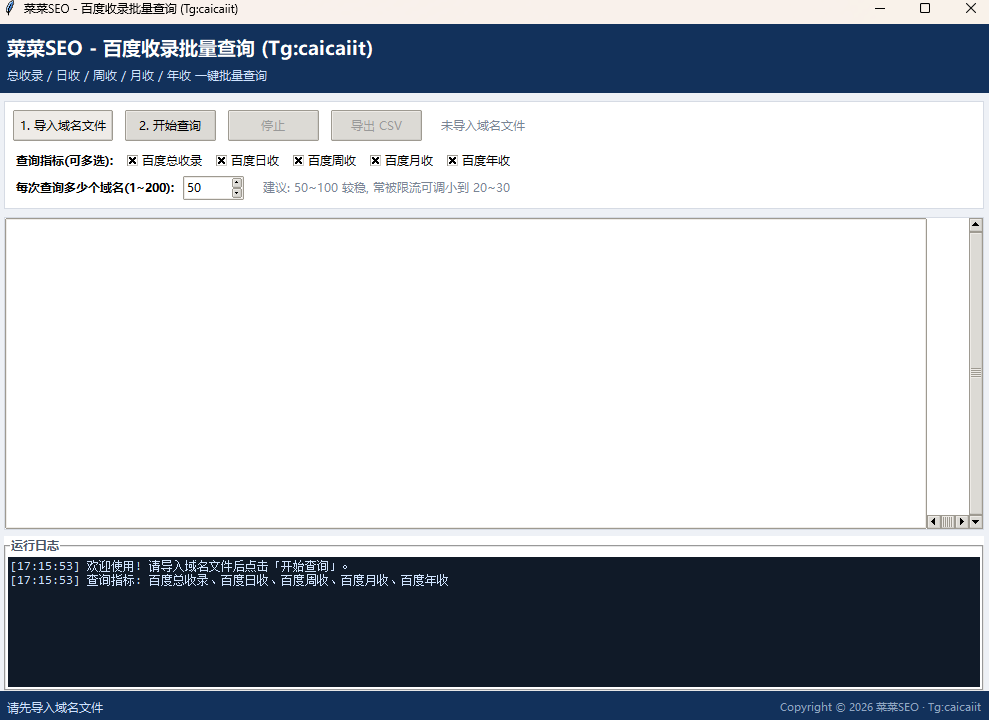Click the horizontal scrollbar thumb
The image size is (989, 720).
pyautogui.click(x=948, y=521)
